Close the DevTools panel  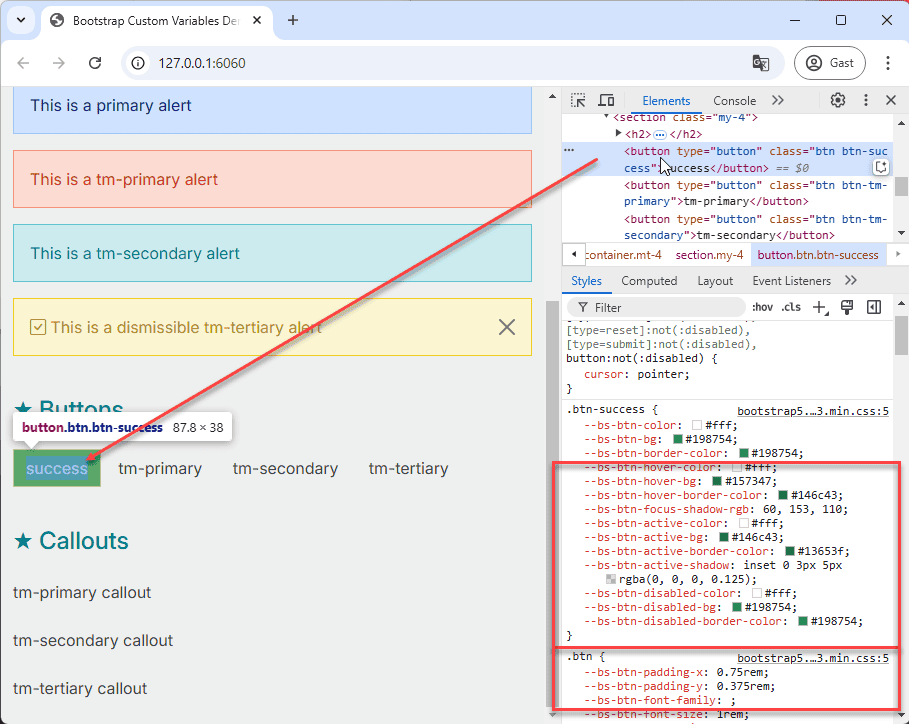click(x=891, y=100)
